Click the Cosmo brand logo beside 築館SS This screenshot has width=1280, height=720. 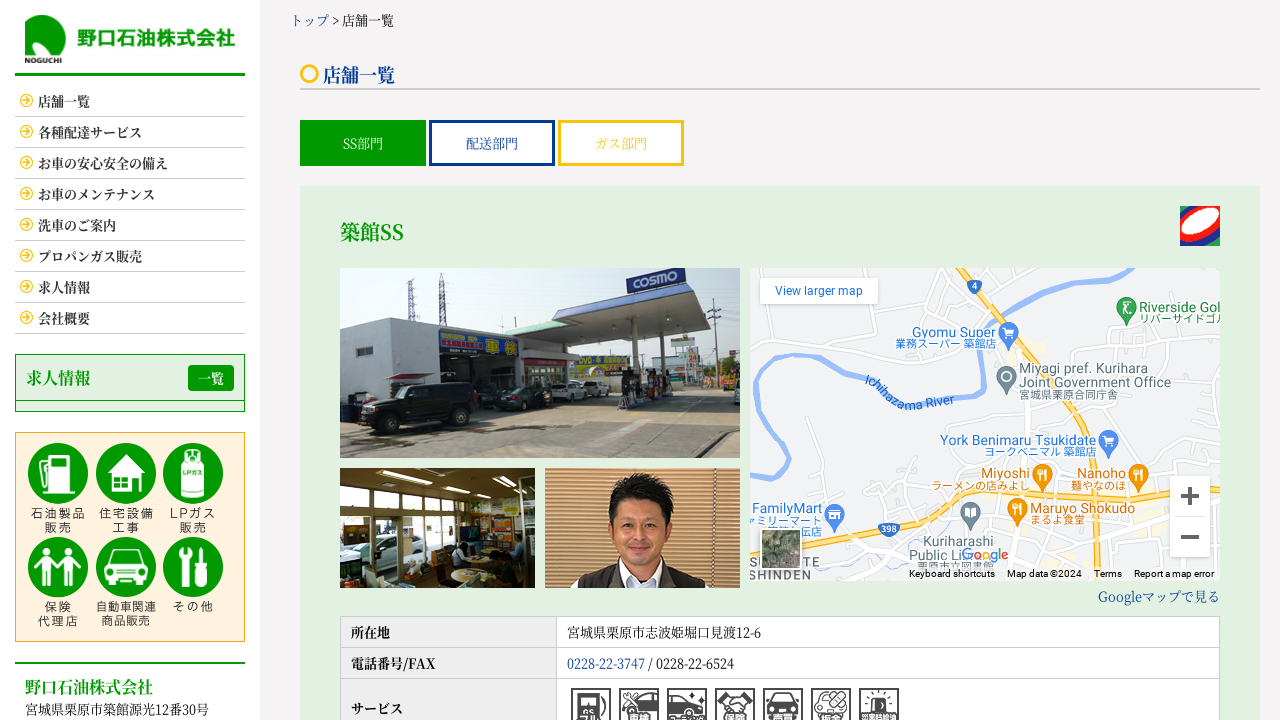[1199, 226]
